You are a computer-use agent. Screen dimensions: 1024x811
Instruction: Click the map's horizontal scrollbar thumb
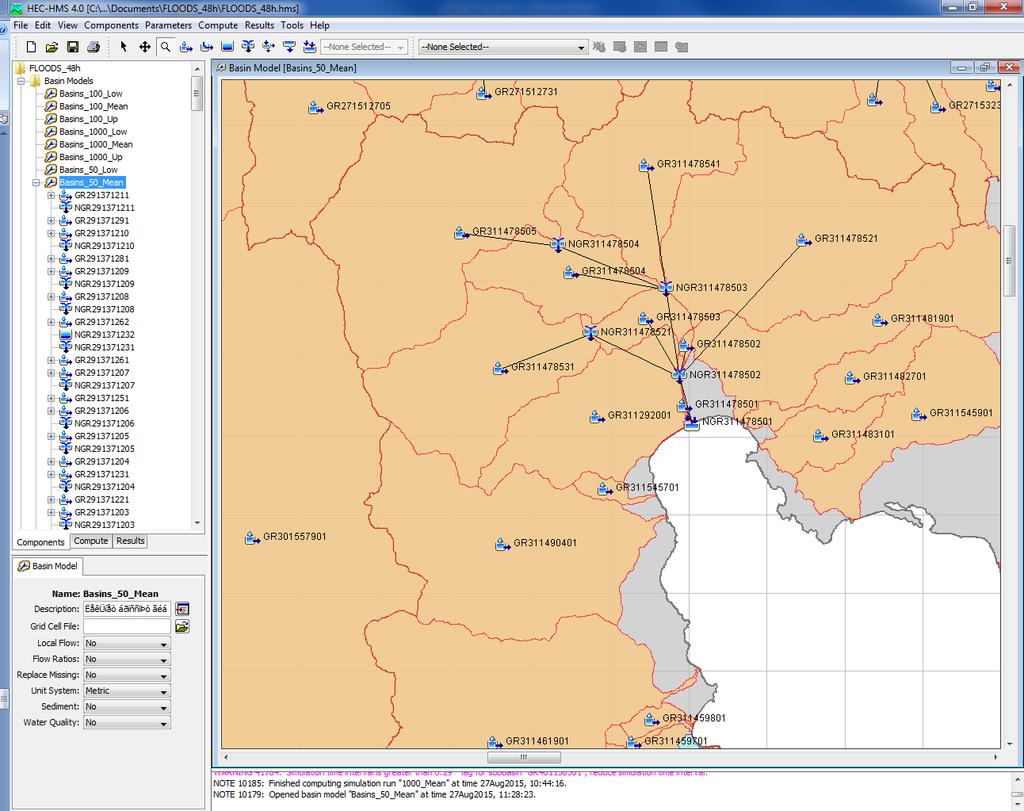tap(524, 757)
